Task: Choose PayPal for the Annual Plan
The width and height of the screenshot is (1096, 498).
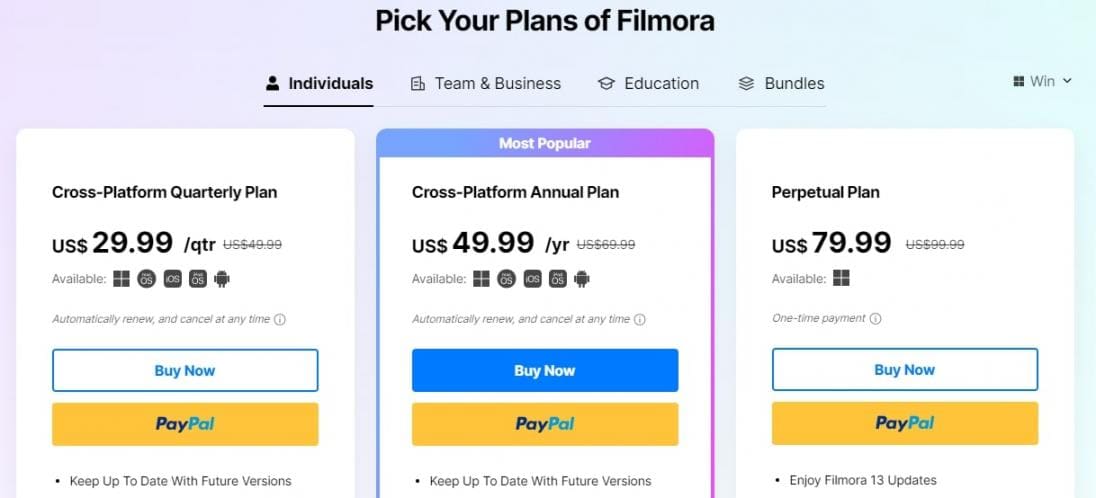Action: point(545,424)
